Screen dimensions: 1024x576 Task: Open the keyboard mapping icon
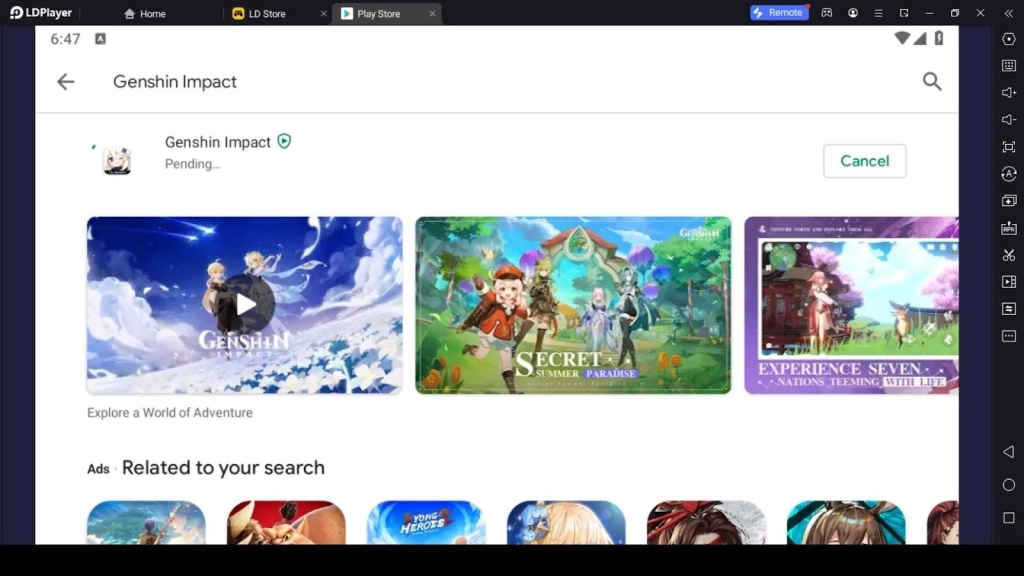click(x=1009, y=66)
